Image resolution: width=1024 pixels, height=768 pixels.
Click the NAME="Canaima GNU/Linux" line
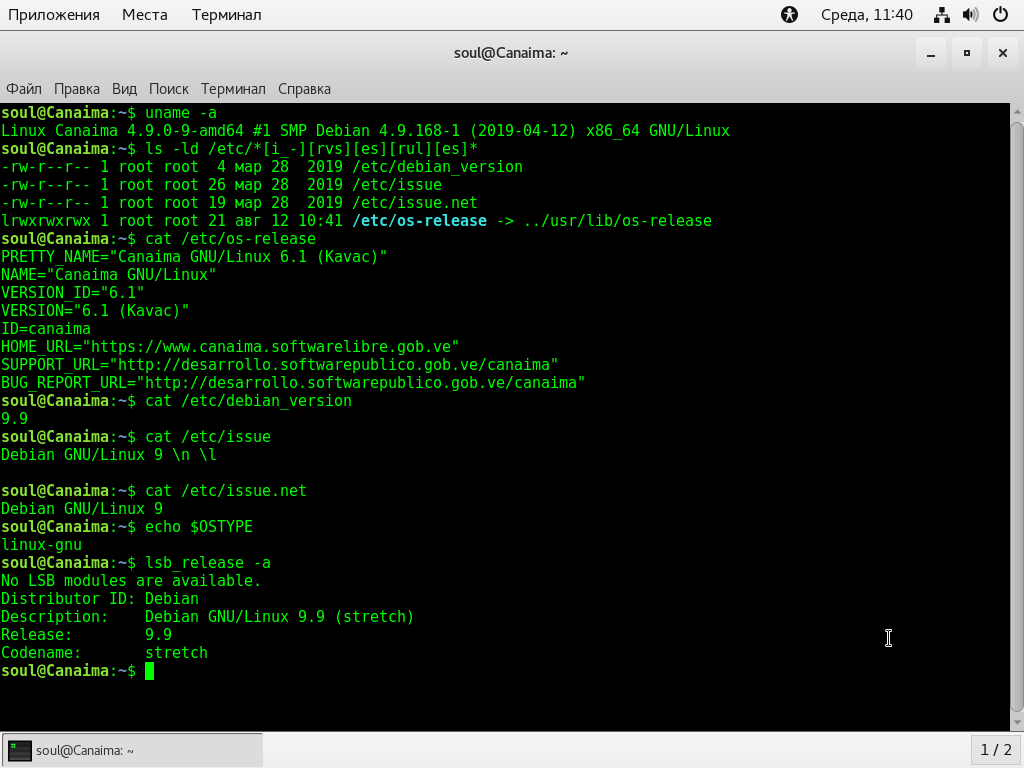[x=108, y=274]
